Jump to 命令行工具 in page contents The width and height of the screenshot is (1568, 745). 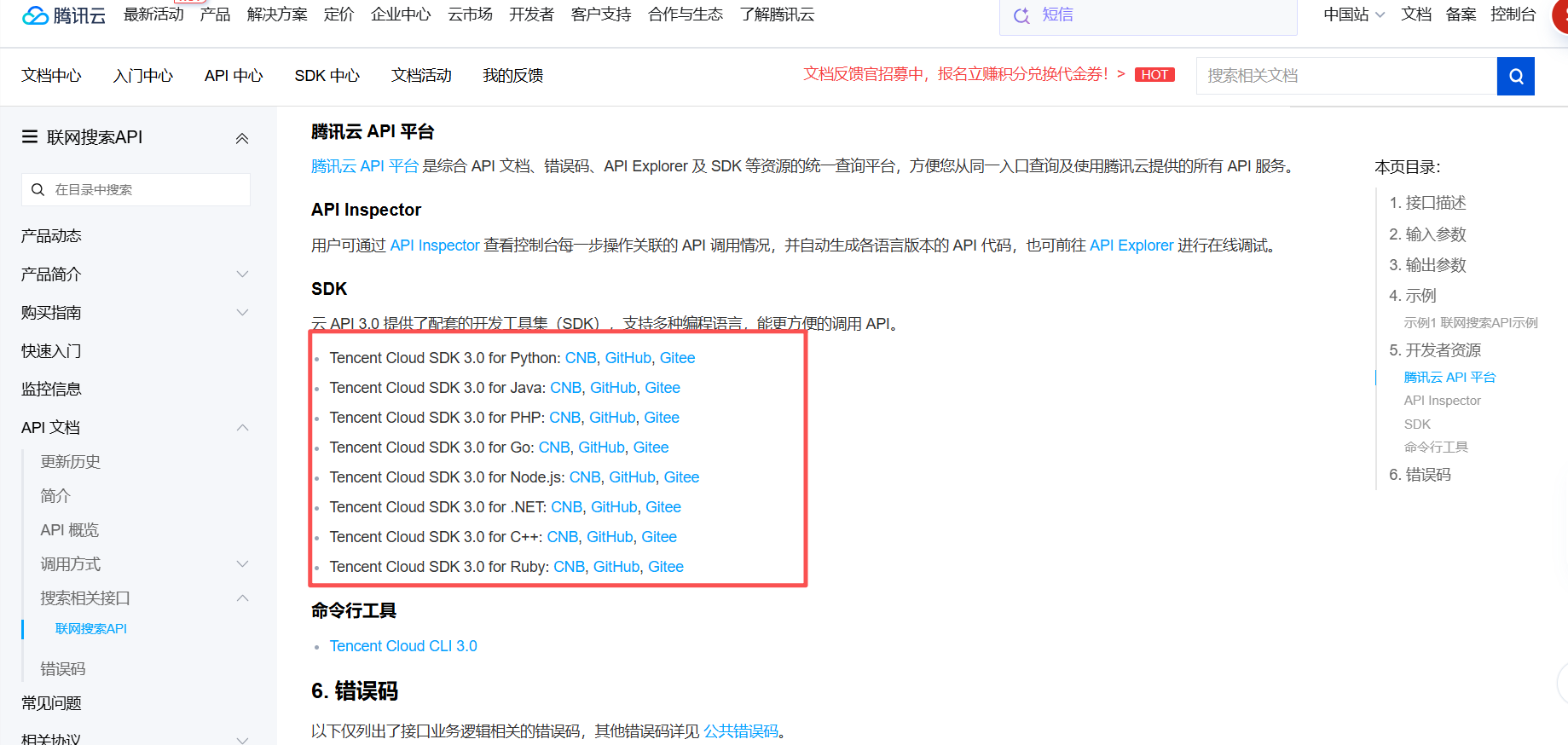(1436, 448)
